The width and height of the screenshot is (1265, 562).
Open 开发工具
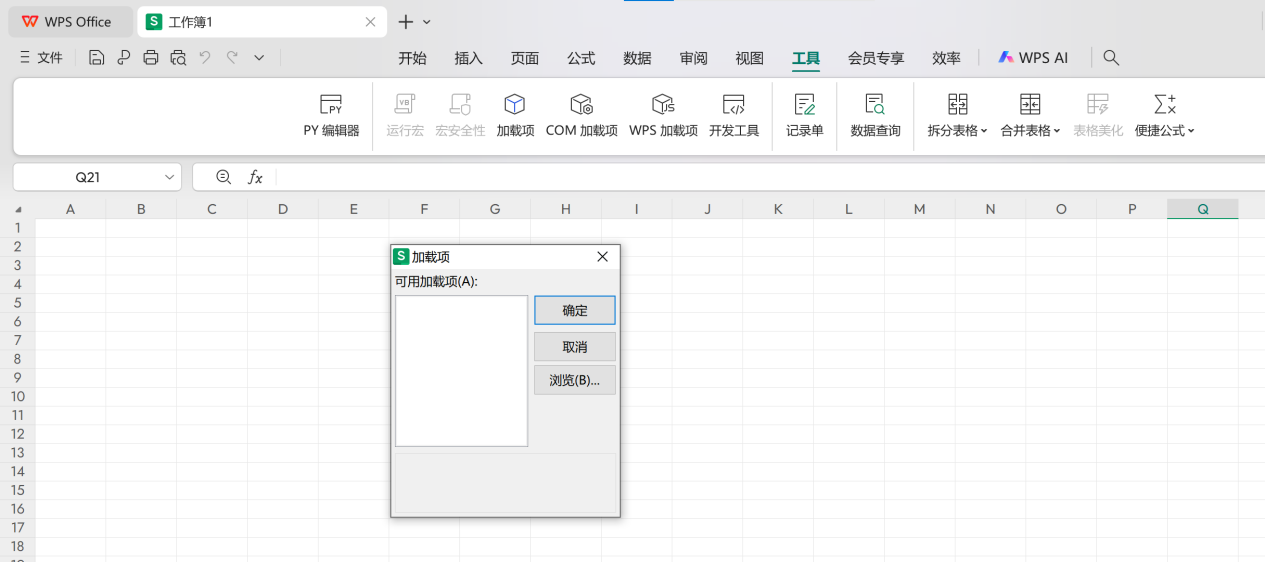(x=734, y=116)
